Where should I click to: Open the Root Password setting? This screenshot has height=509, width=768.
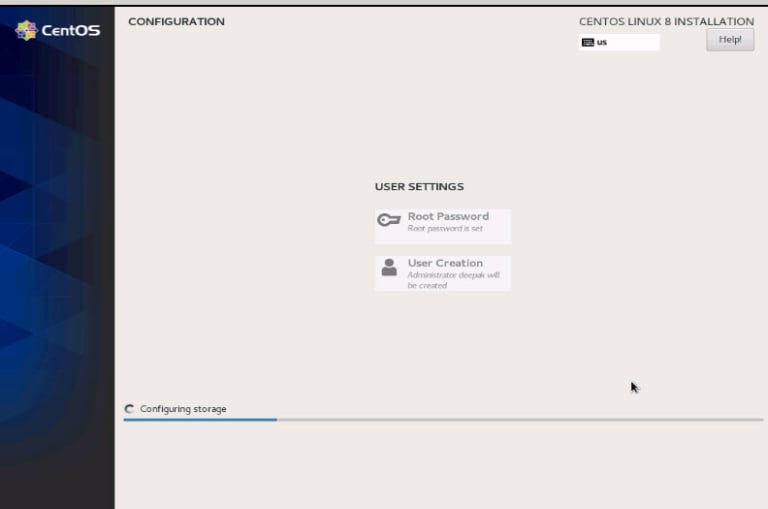tap(448, 216)
